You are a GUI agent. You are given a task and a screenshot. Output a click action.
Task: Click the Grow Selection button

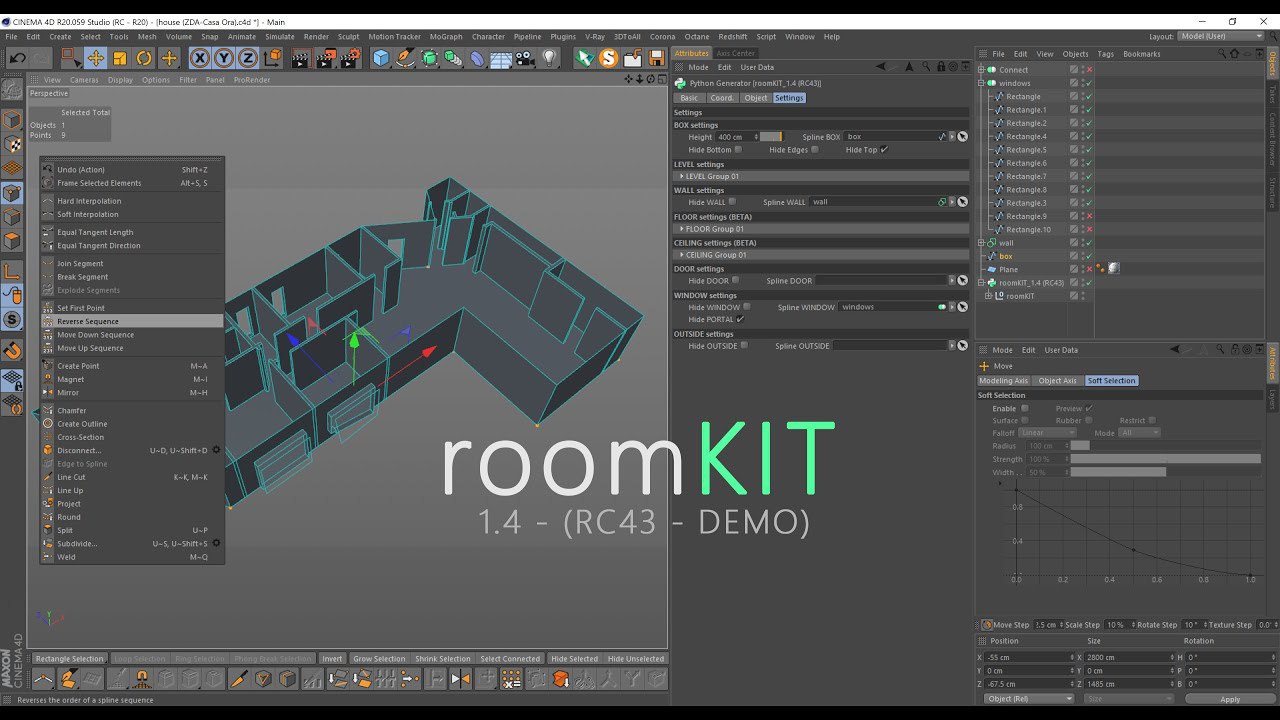pyautogui.click(x=379, y=658)
